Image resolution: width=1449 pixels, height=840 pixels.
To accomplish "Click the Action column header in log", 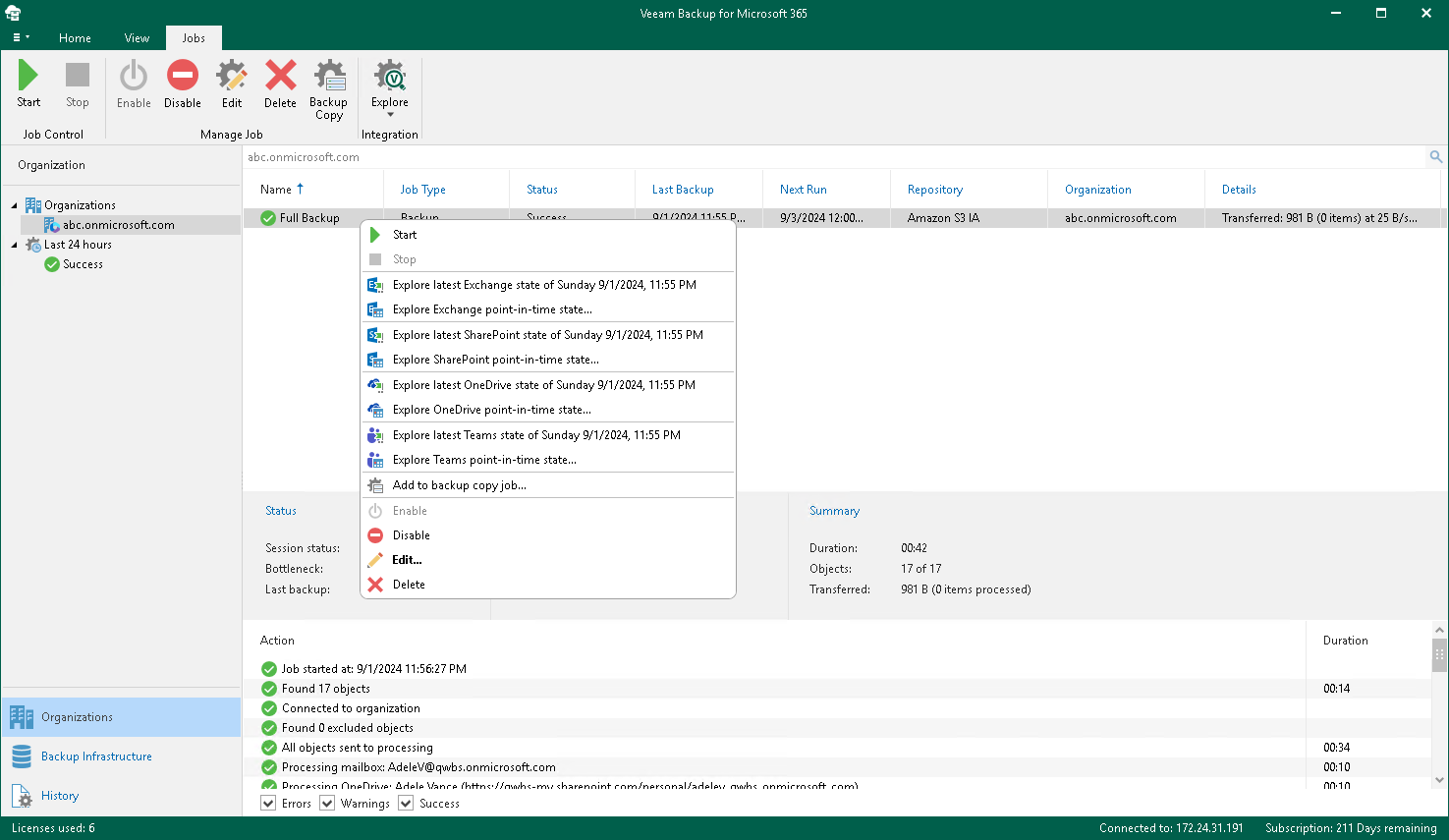I will coord(277,641).
